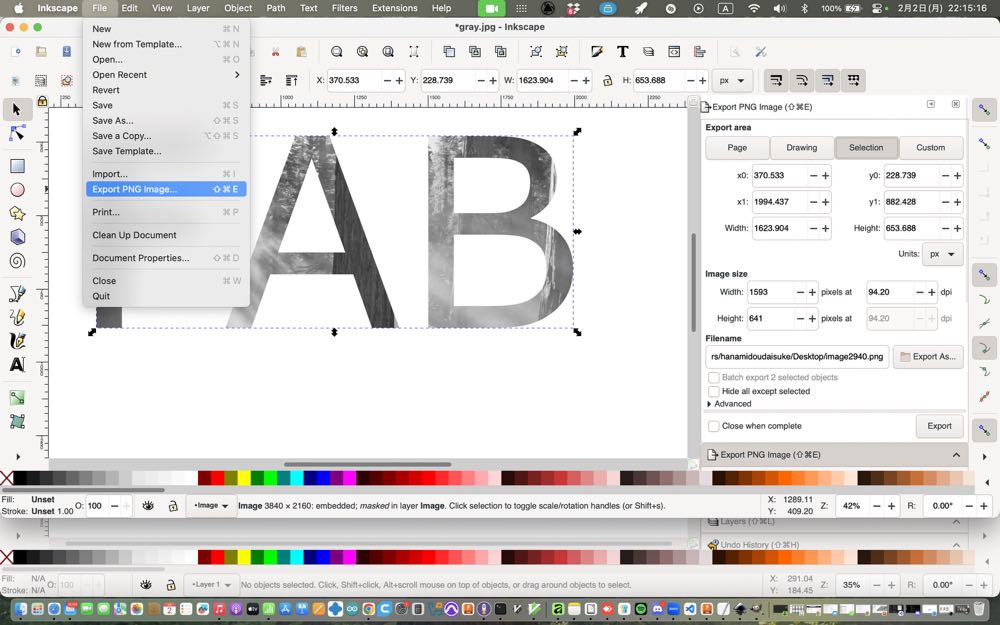
Task: Select the Calligraphy tool
Action: click(17, 341)
